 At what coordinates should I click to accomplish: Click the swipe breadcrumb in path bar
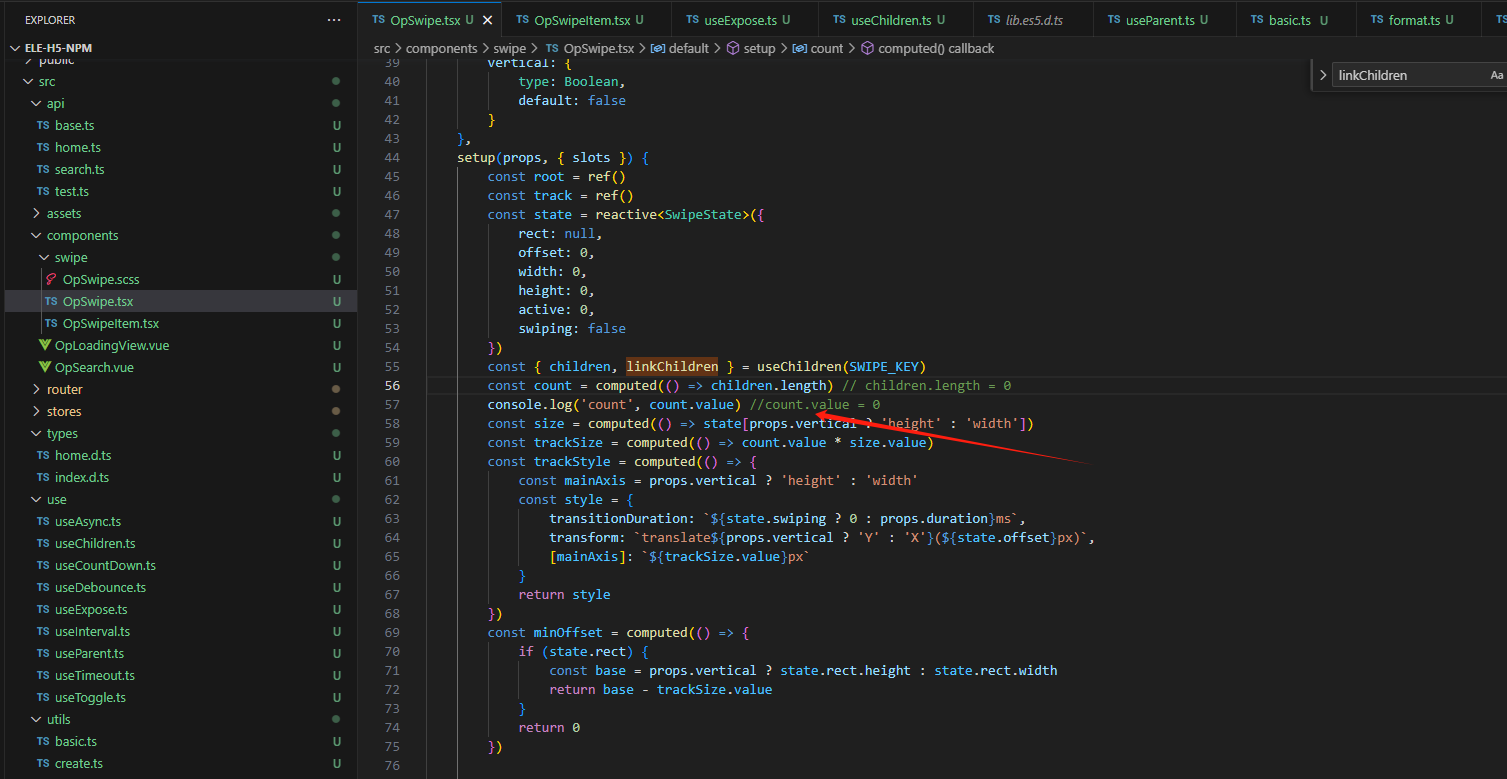[509, 48]
